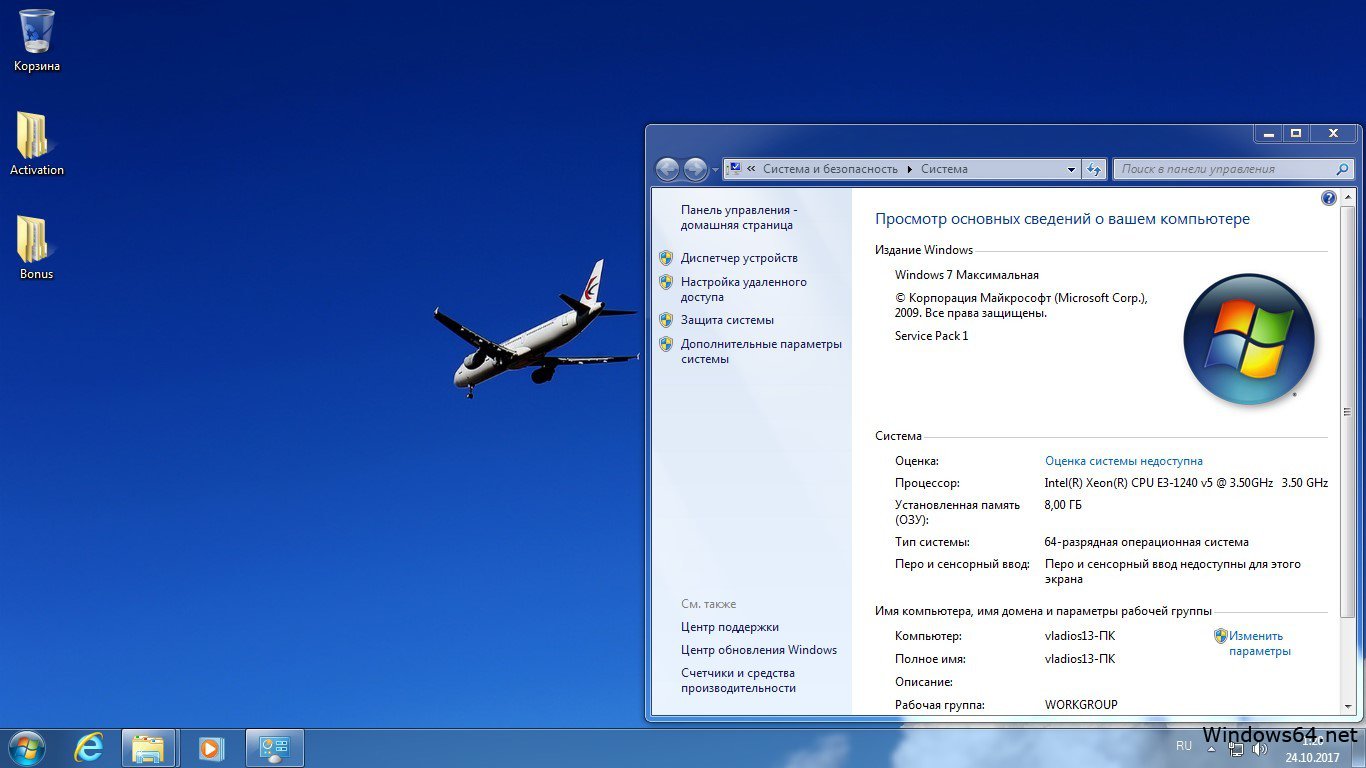Open the address bar history dropdown arrow
This screenshot has height=768, width=1366.
click(x=1071, y=169)
